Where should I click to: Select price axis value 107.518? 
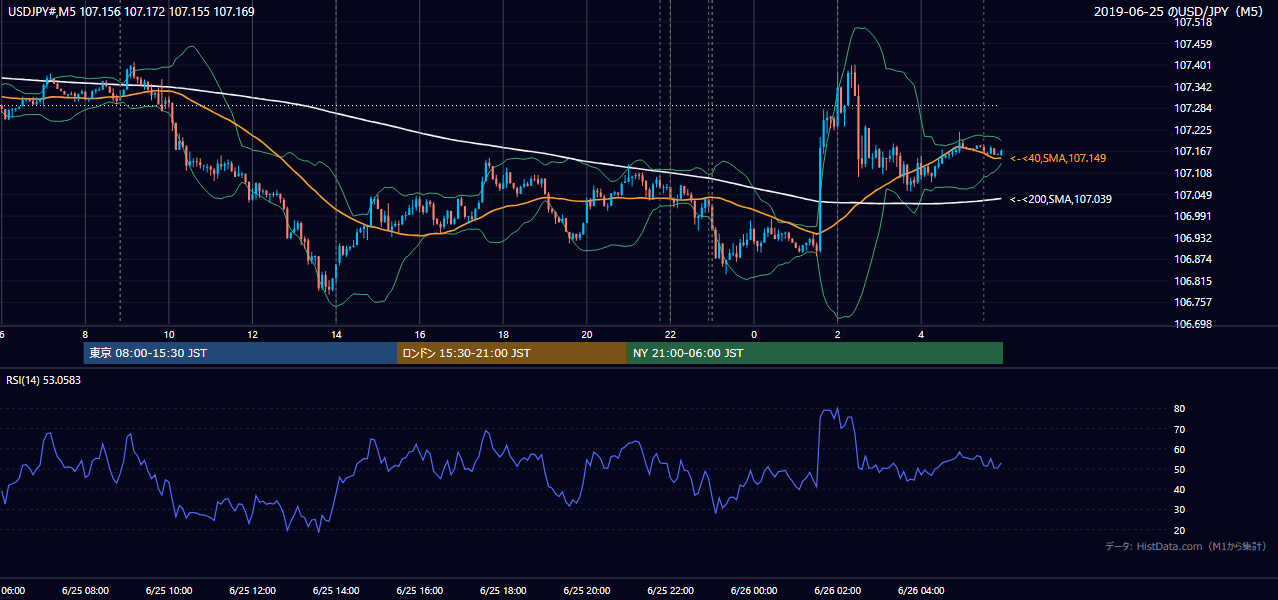(1193, 22)
